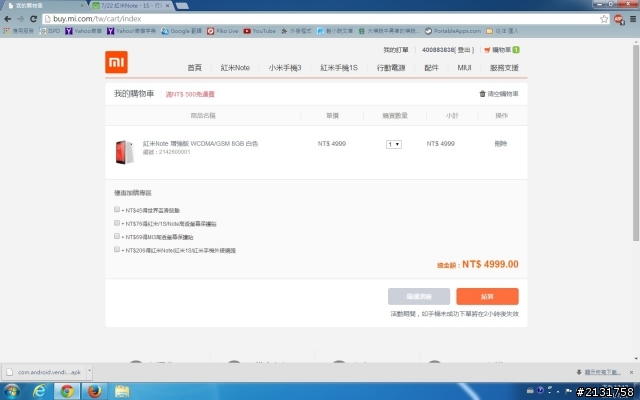Open 小米手機3 nav item

click(x=285, y=68)
